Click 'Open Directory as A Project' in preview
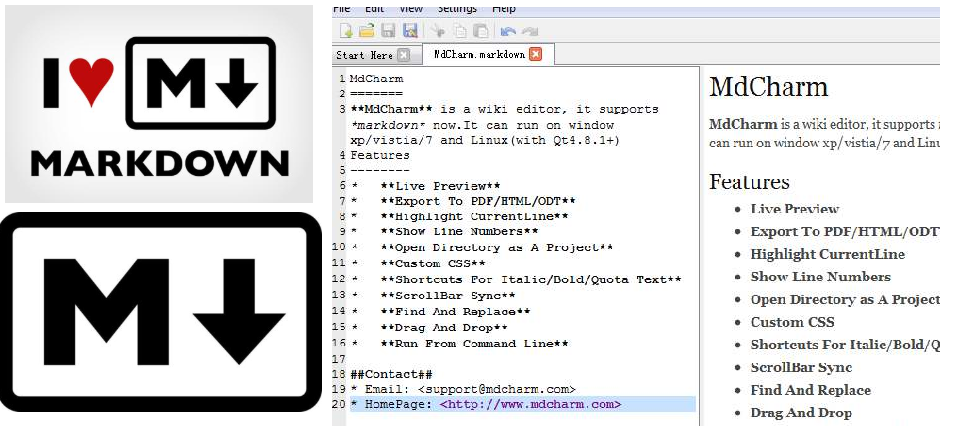This screenshot has height=426, width=959. click(x=845, y=299)
